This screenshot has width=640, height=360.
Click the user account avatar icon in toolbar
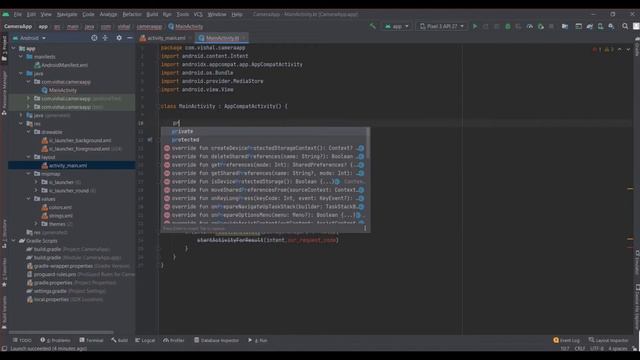click(636, 26)
